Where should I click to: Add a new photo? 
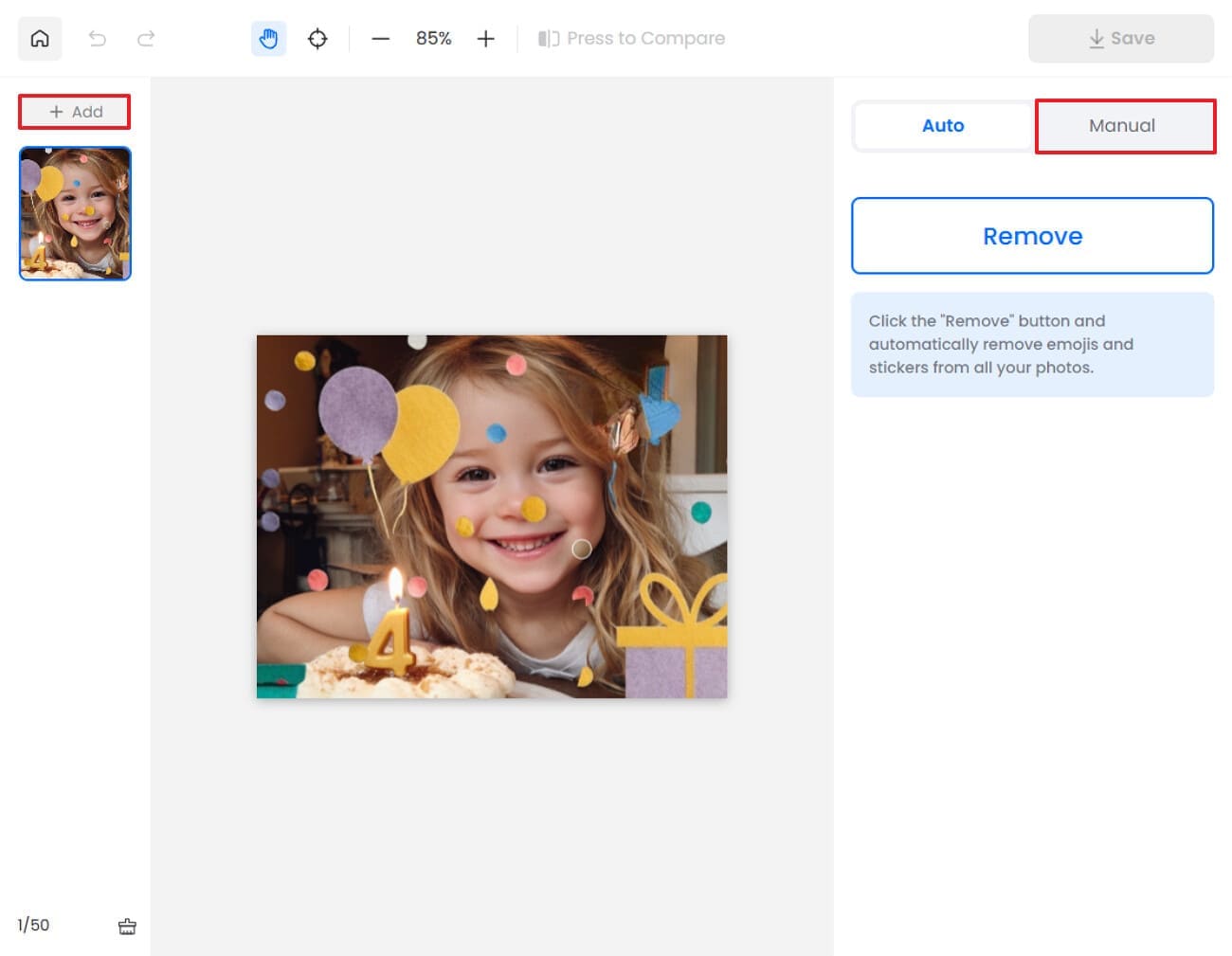(75, 112)
